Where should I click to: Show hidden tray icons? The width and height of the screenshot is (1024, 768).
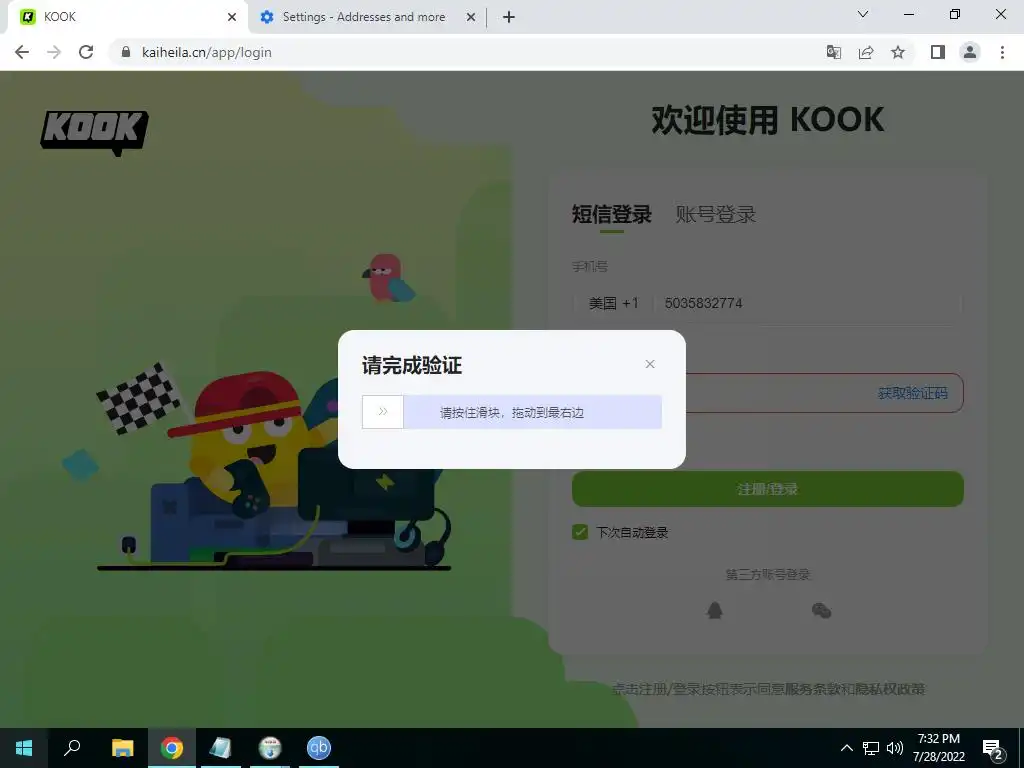click(x=846, y=748)
